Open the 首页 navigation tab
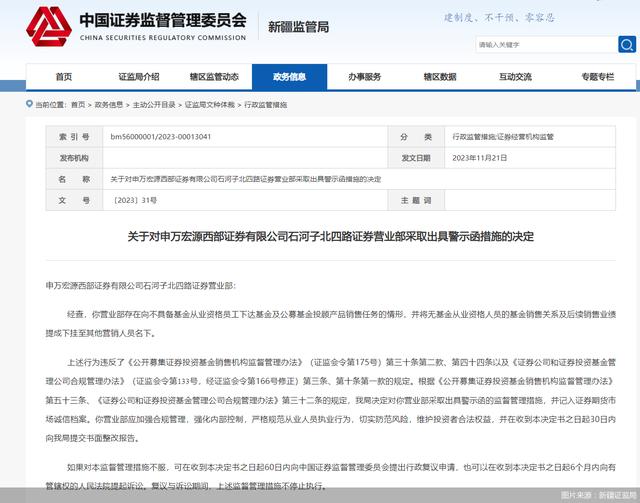 coord(64,77)
